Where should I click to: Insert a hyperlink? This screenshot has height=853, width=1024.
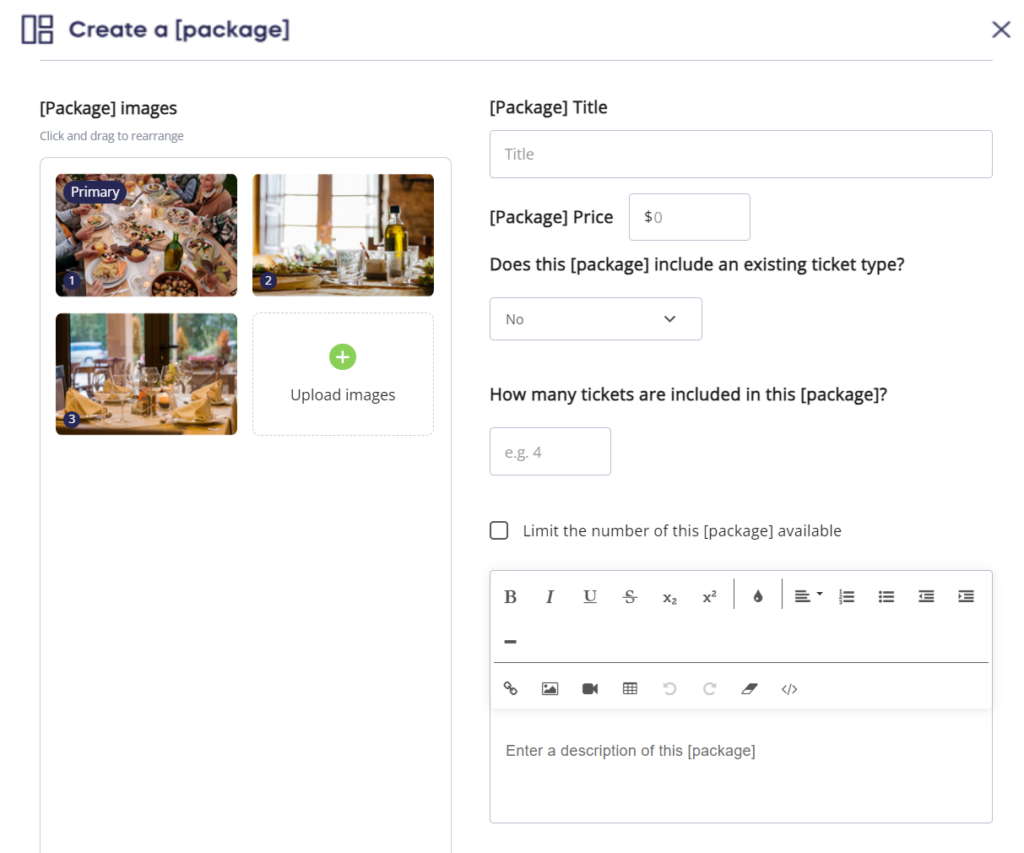(510, 688)
